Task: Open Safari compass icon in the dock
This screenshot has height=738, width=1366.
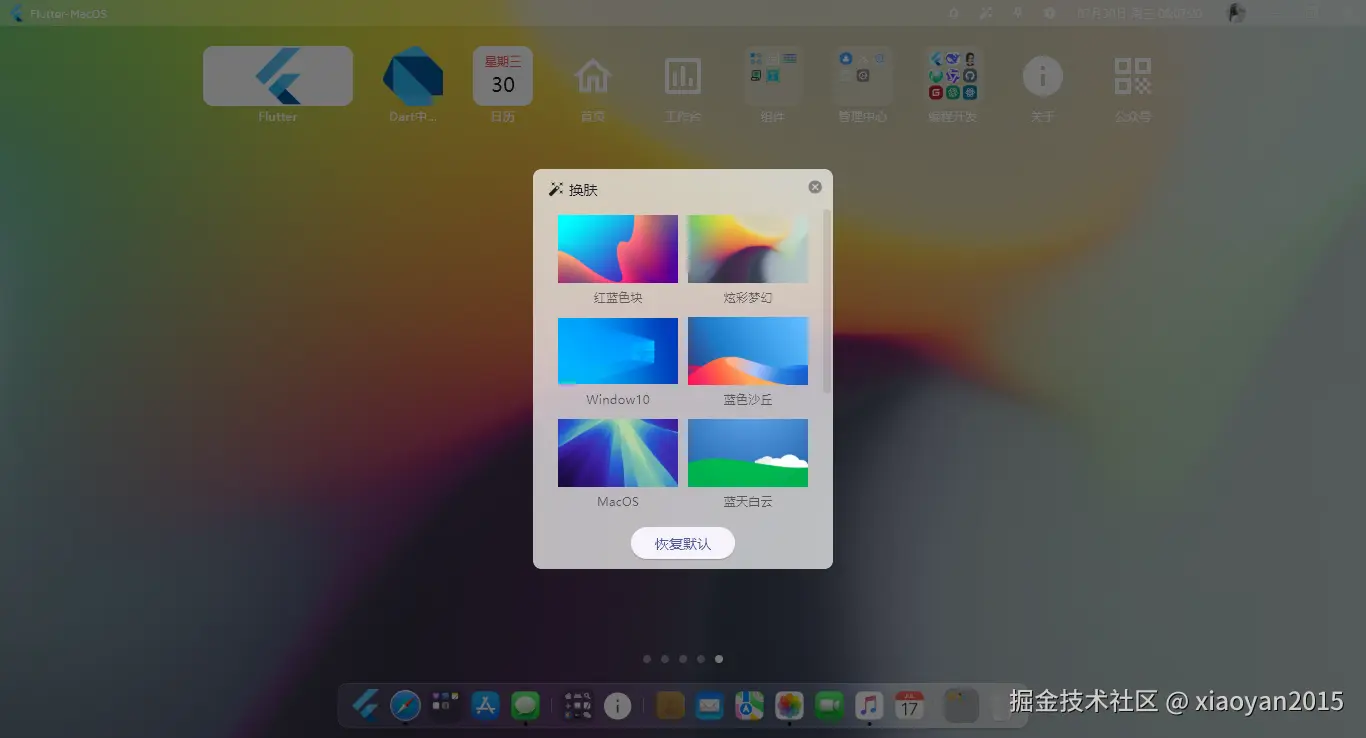Action: coord(405,706)
